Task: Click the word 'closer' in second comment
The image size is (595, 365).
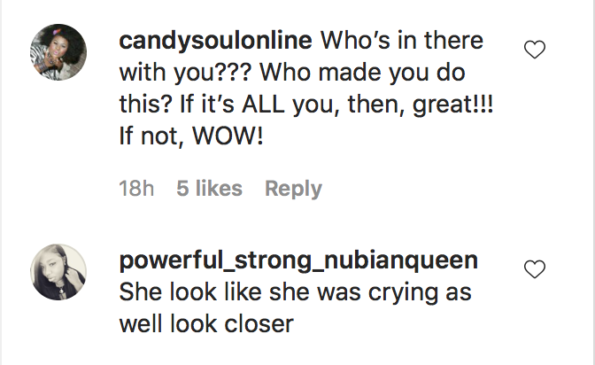Action: pos(259,324)
